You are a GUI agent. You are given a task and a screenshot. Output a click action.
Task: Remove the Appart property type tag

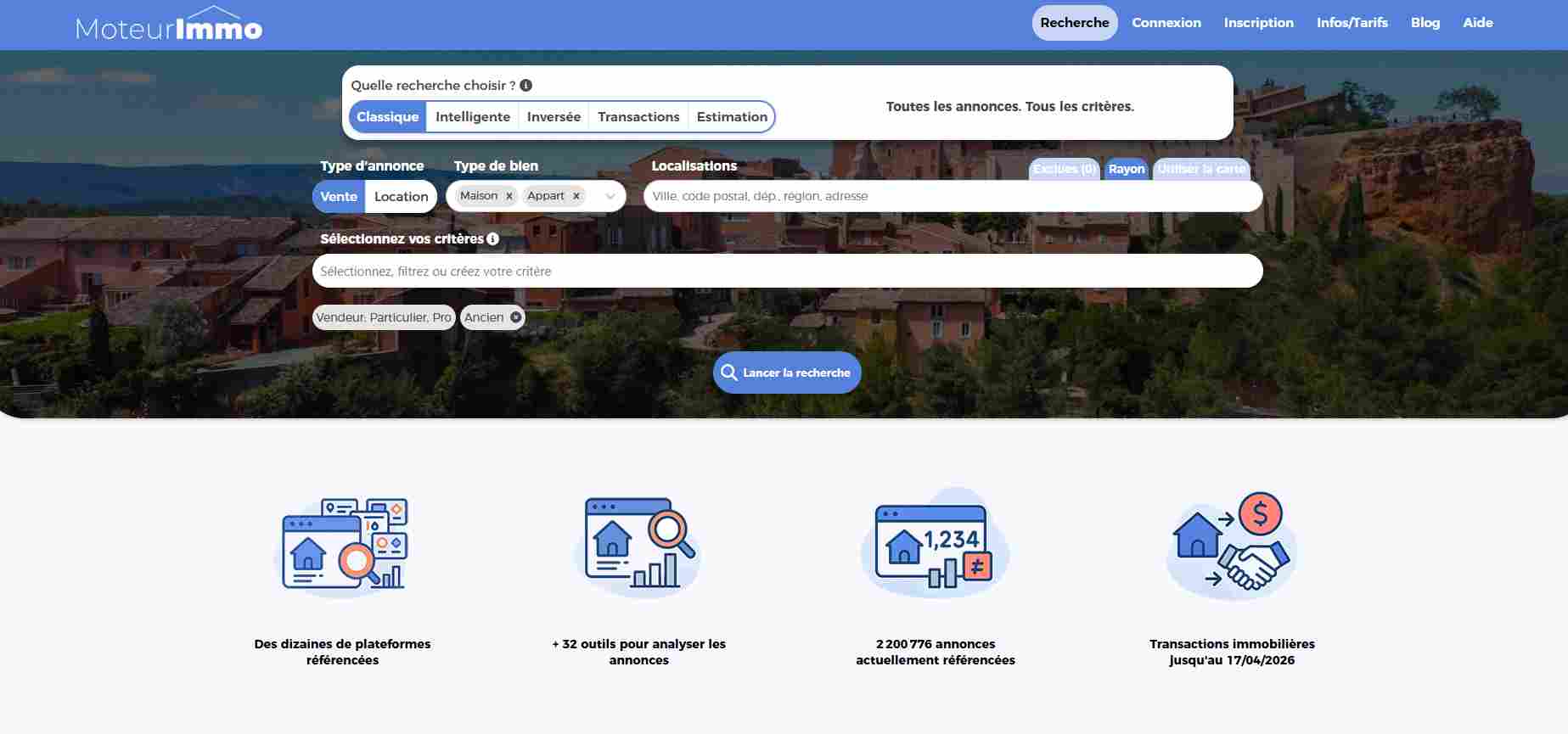click(x=576, y=196)
